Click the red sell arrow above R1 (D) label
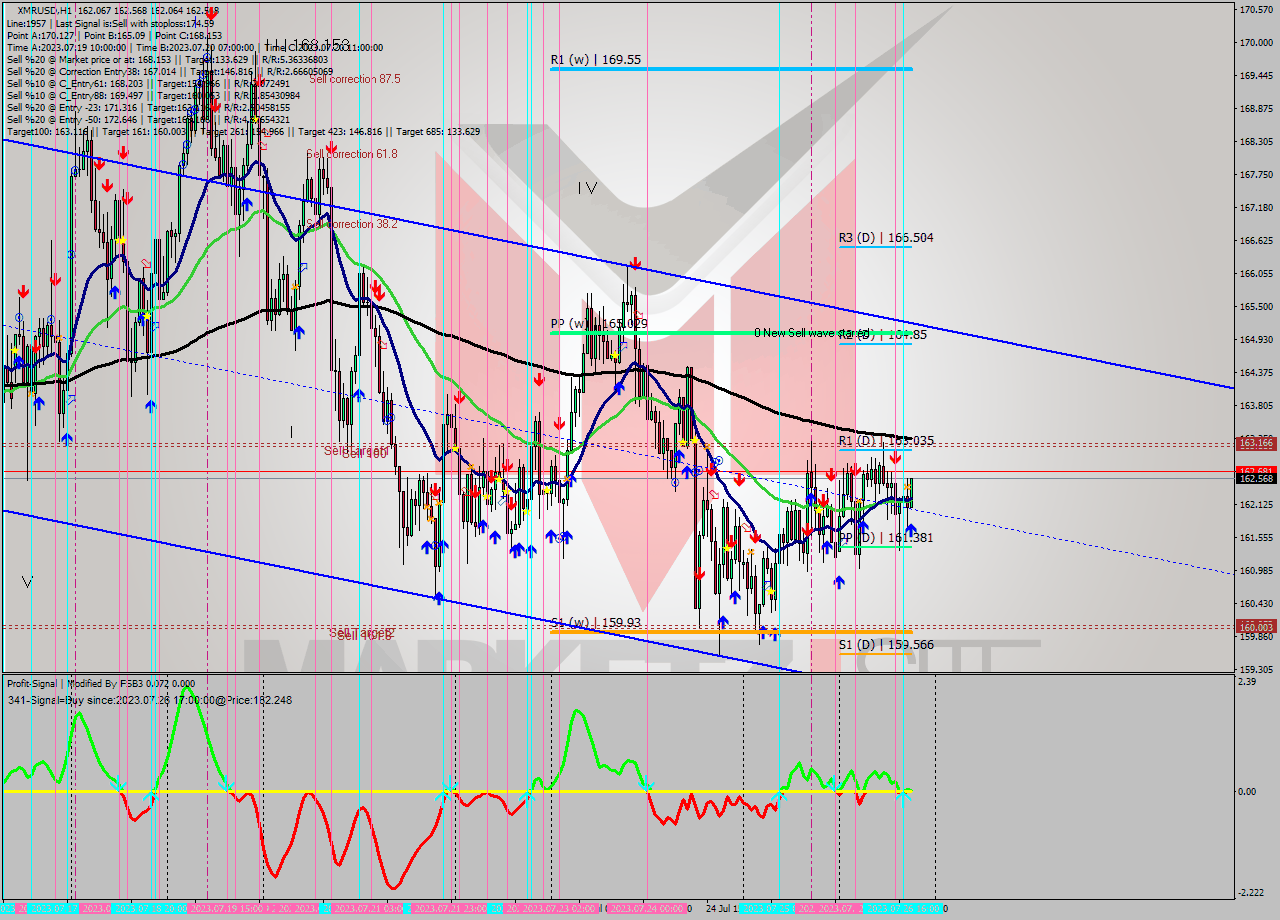The height and width of the screenshot is (920, 1280). coord(894,457)
